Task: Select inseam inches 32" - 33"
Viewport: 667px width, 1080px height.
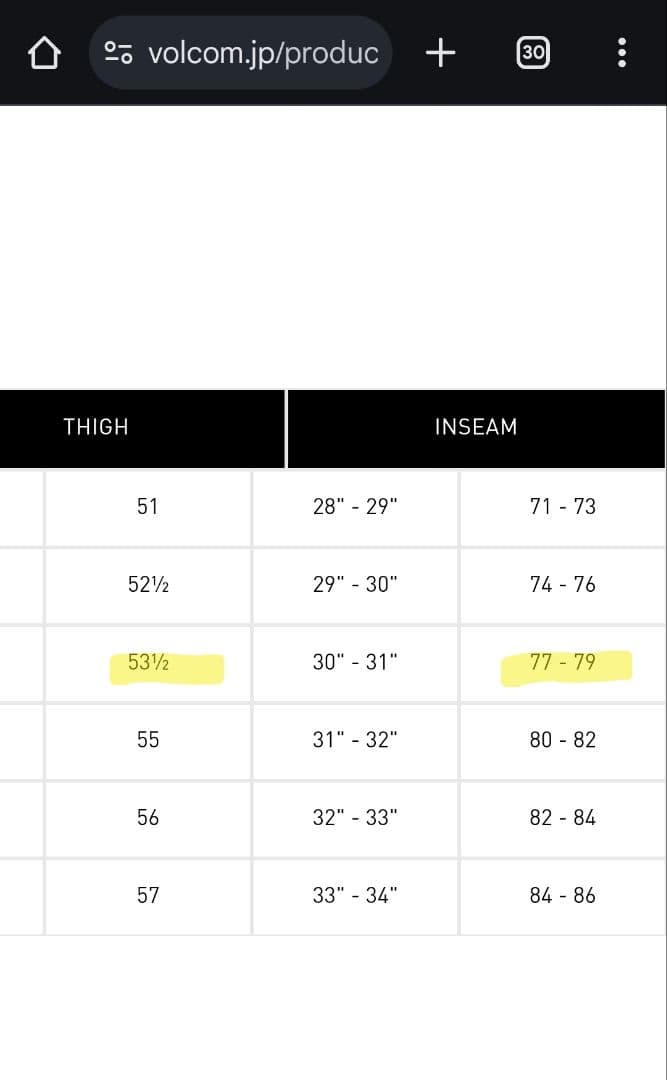Action: tap(355, 818)
